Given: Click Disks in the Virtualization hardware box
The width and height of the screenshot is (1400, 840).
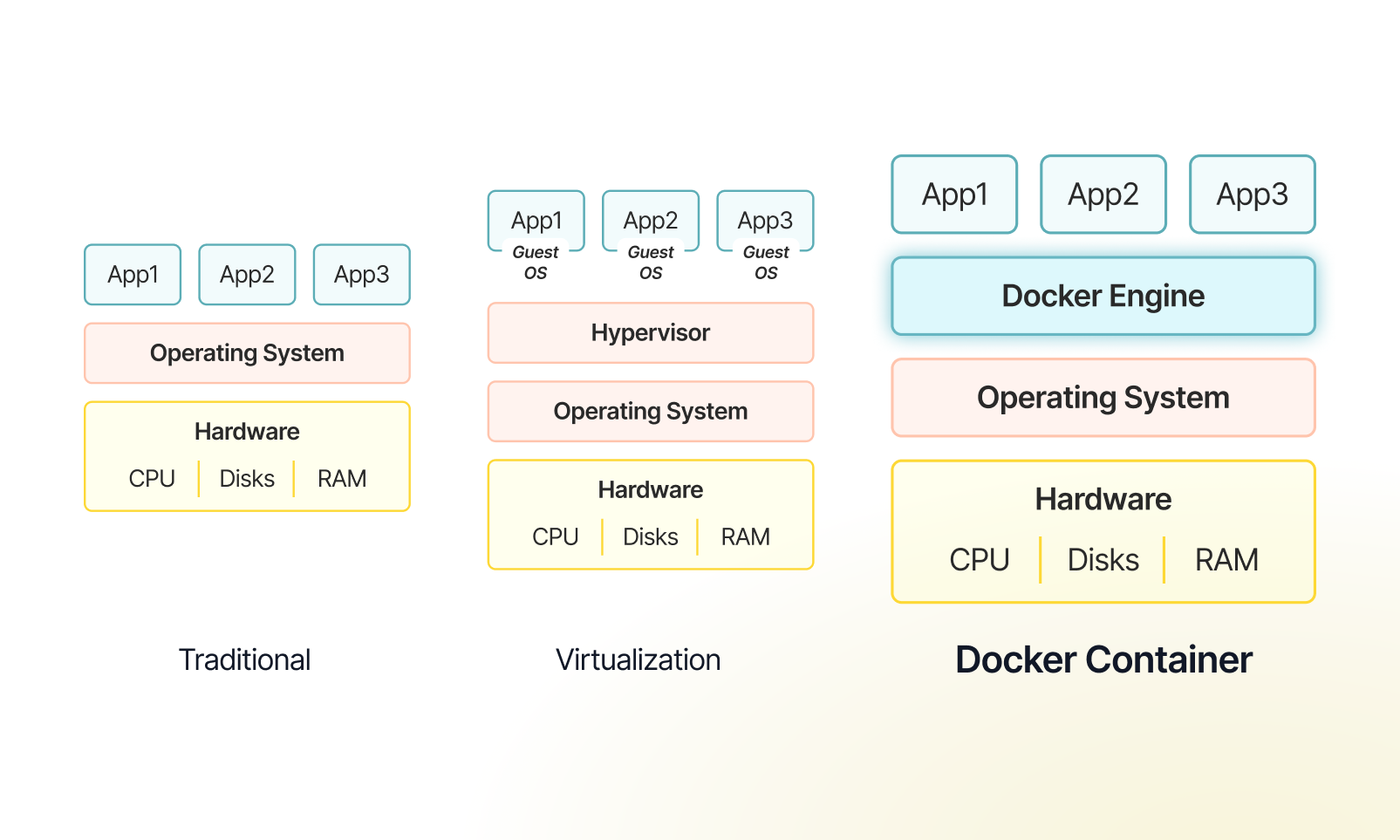Looking at the screenshot, I should 650,537.
